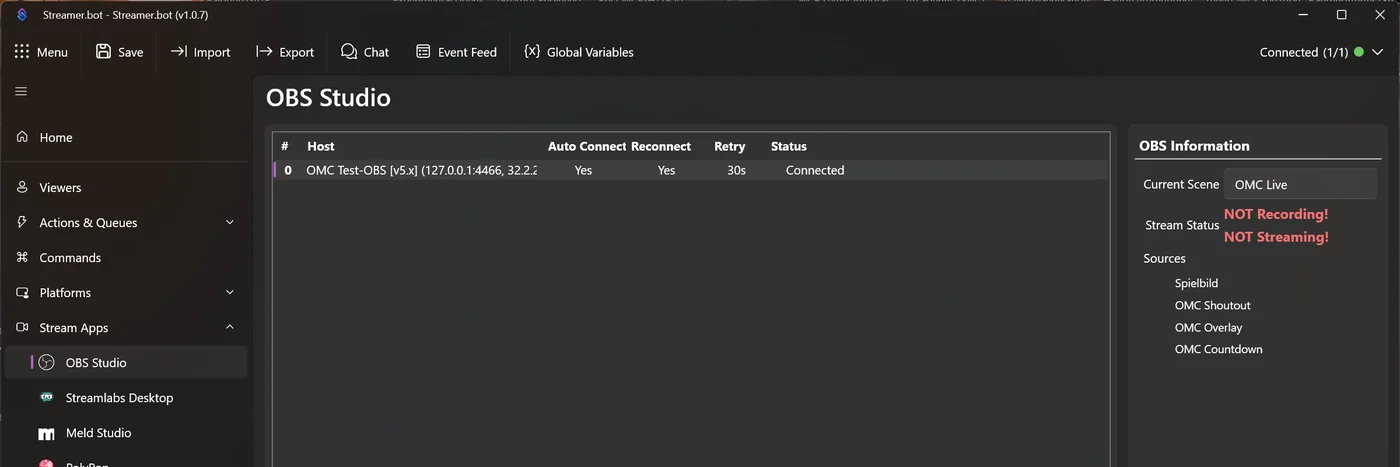This screenshot has width=1400, height=467.
Task: Click the Save disk icon
Action: point(103,52)
